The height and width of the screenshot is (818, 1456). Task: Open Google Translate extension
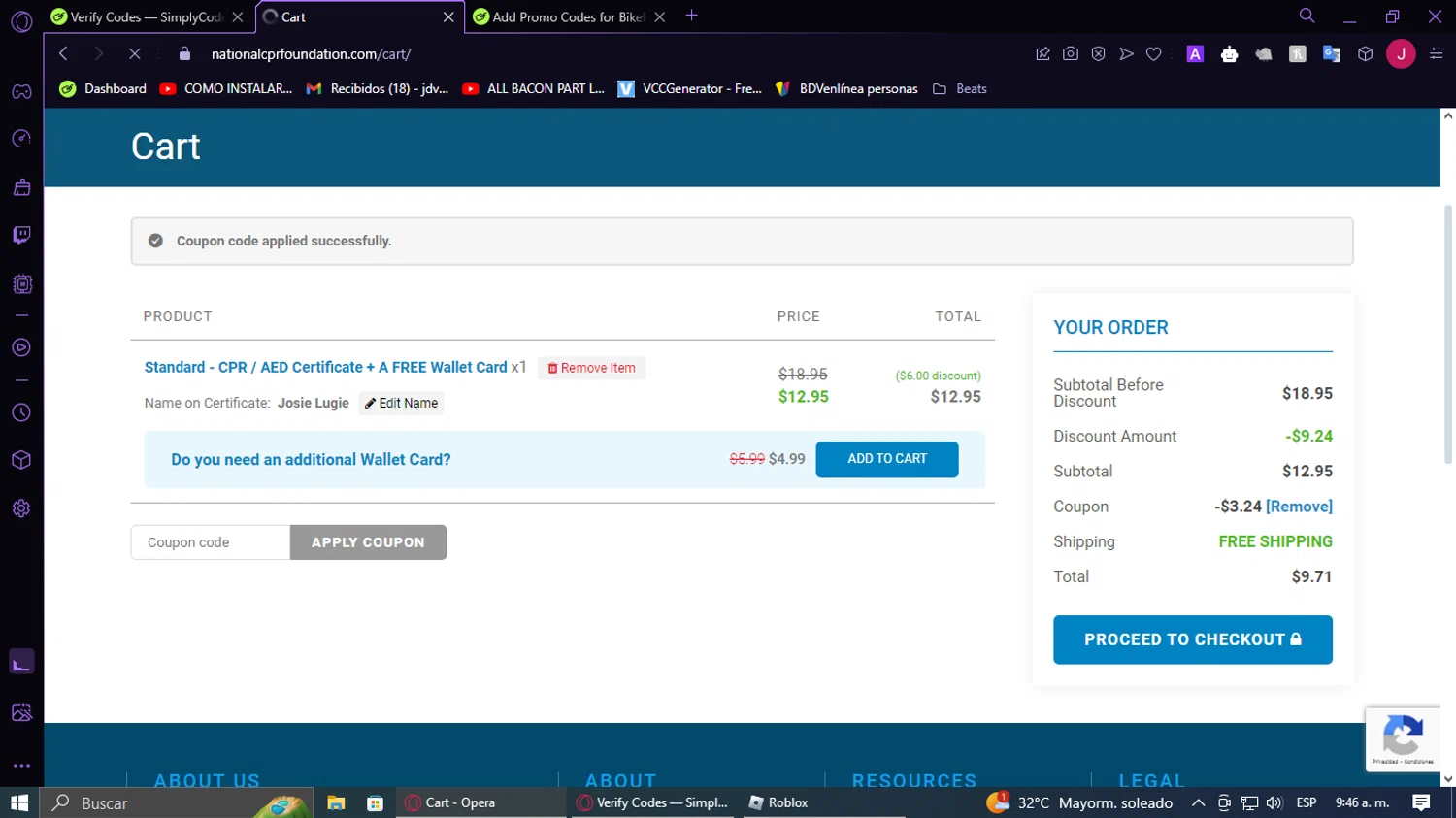1332,54
